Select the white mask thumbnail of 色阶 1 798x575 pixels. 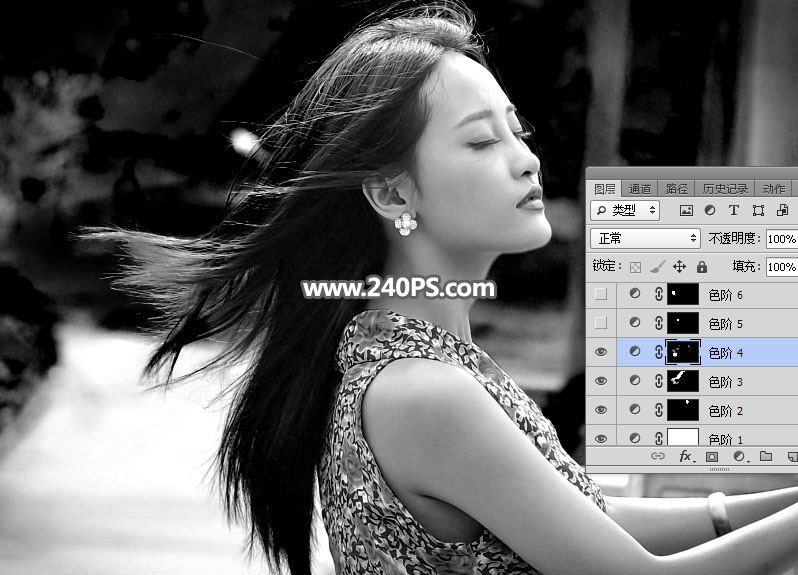(x=683, y=438)
